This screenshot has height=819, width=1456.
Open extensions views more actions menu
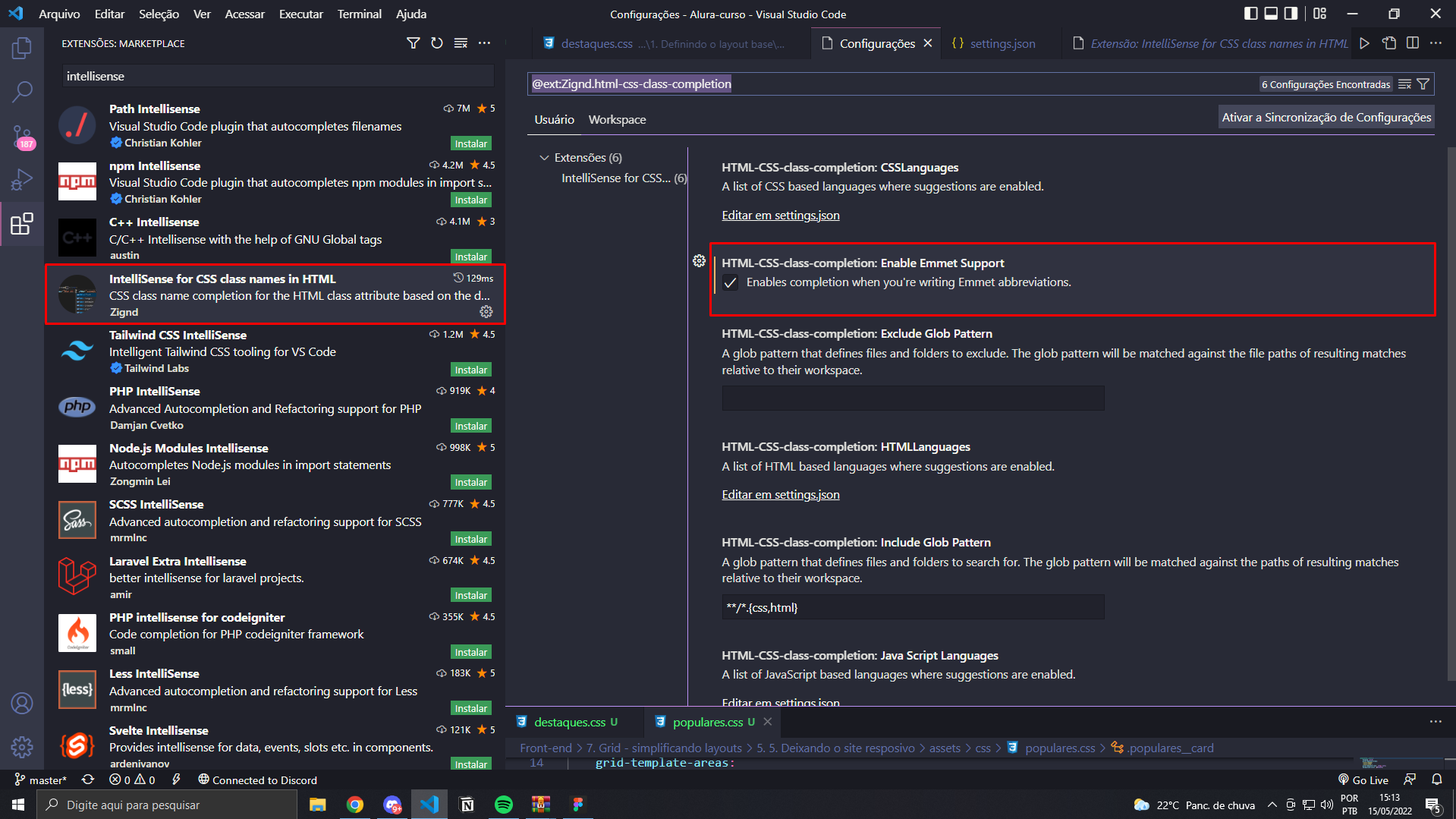pos(484,43)
